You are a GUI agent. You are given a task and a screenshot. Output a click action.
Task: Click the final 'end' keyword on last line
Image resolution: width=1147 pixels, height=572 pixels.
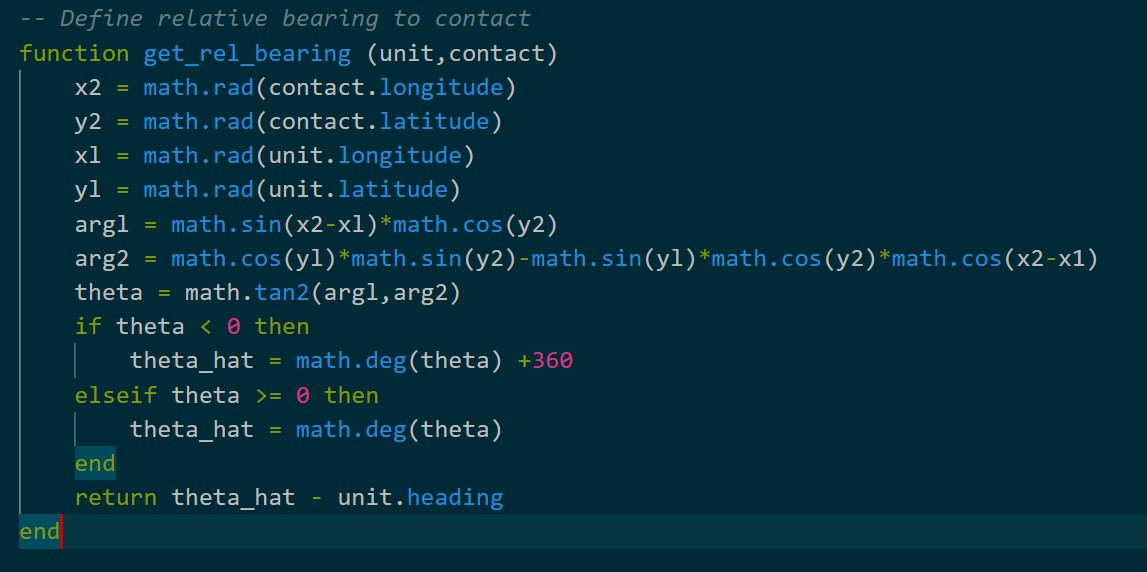(x=39, y=532)
